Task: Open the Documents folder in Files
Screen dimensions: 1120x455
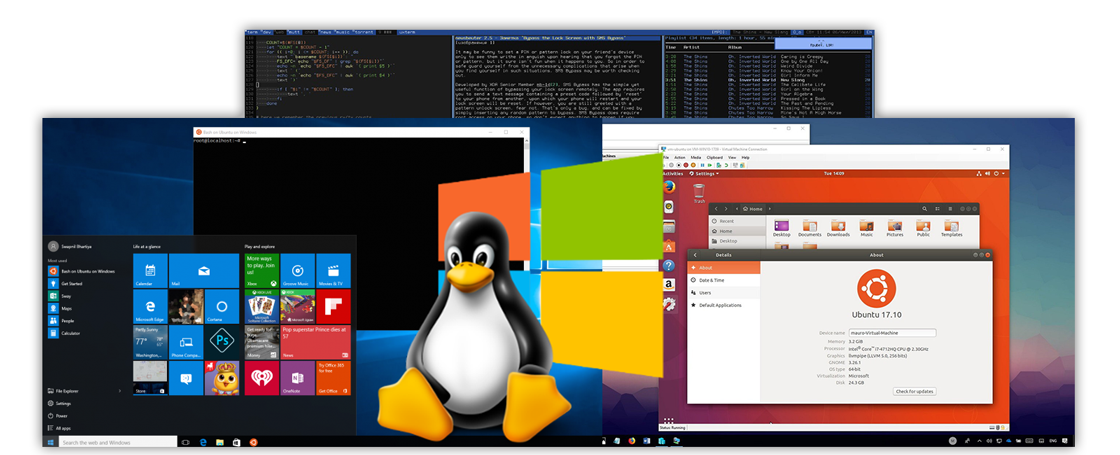Action: point(809,229)
